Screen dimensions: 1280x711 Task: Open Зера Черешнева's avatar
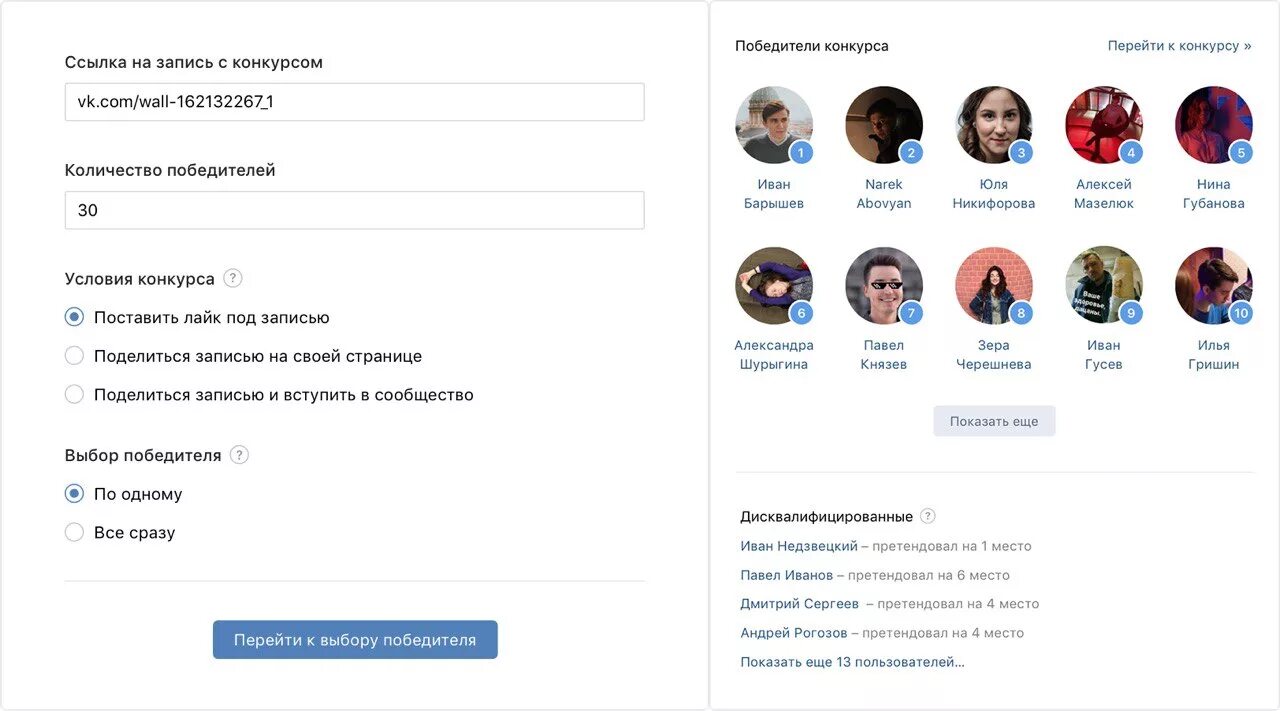[x=993, y=286]
